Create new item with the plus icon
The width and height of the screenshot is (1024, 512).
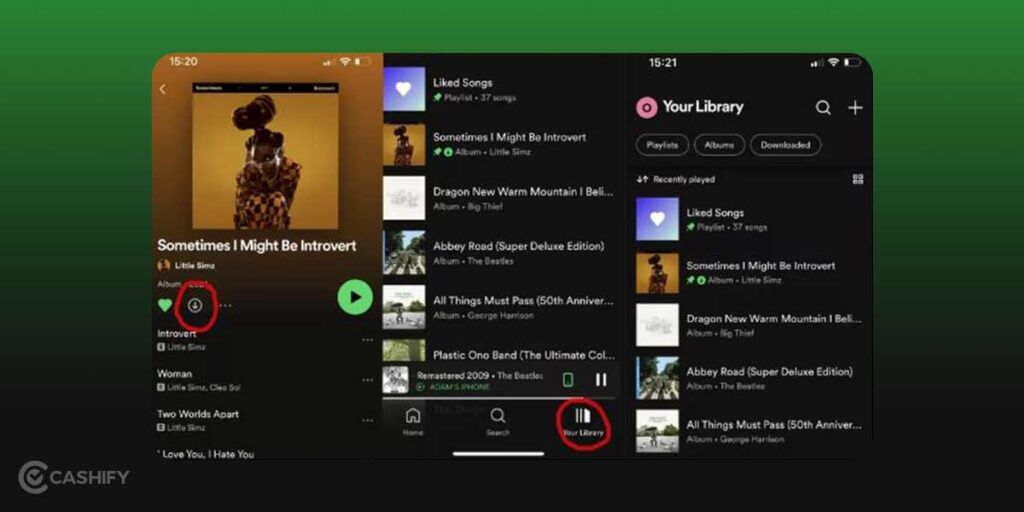coord(855,108)
